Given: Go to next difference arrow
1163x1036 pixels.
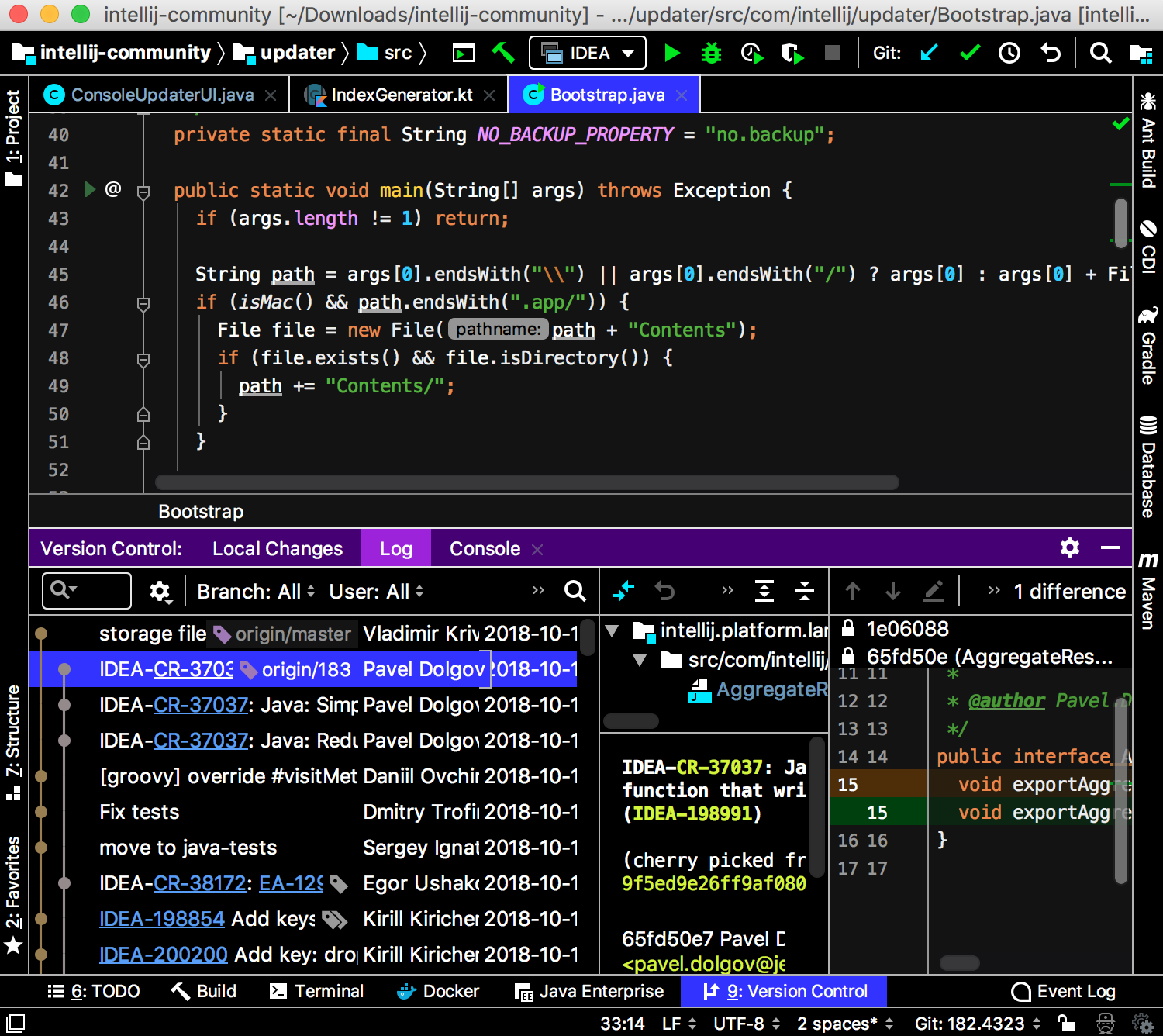Looking at the screenshot, I should pos(893,591).
